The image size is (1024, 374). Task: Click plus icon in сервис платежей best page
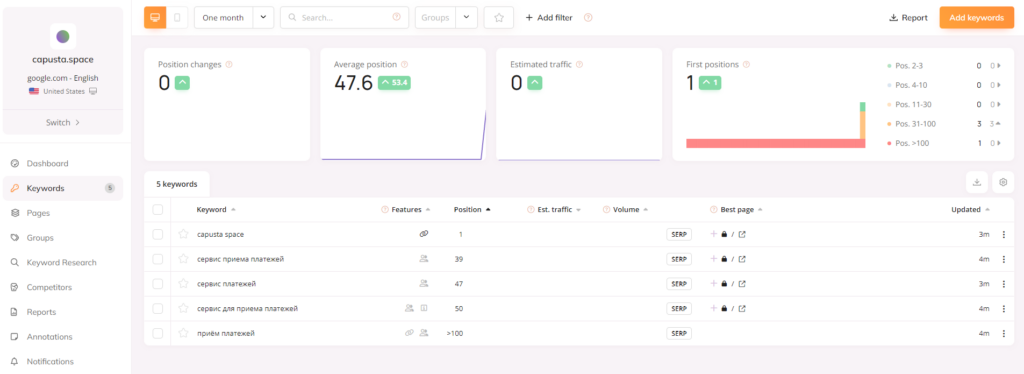pos(714,283)
